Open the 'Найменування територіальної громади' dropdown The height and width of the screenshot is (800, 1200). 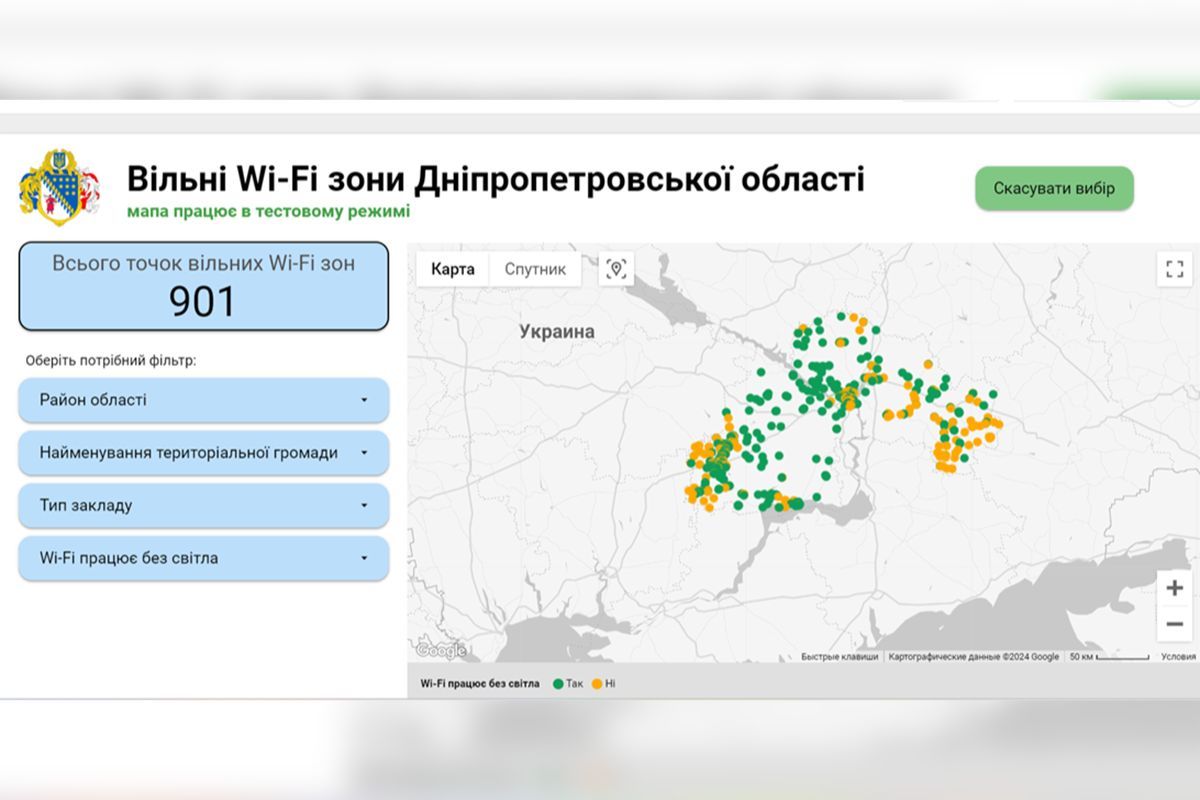pyautogui.click(x=203, y=453)
